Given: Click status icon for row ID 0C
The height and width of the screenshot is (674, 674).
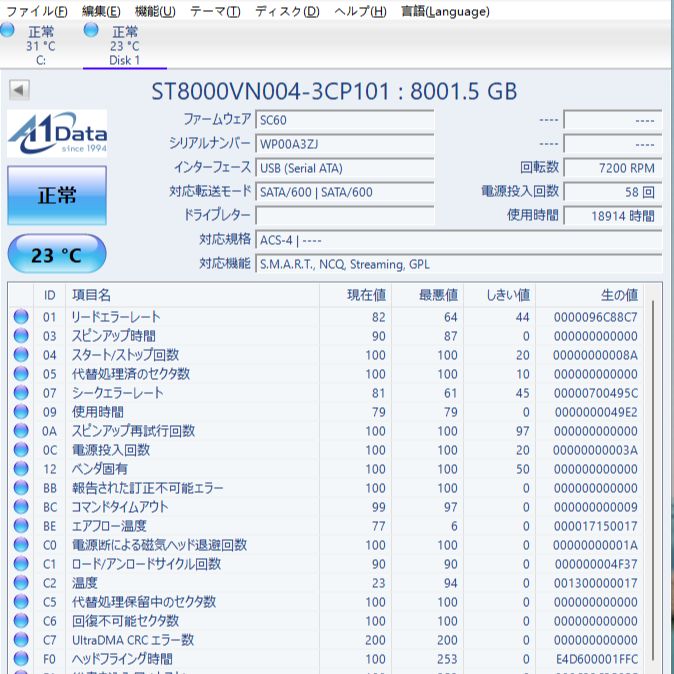Looking at the screenshot, I should click(21, 450).
